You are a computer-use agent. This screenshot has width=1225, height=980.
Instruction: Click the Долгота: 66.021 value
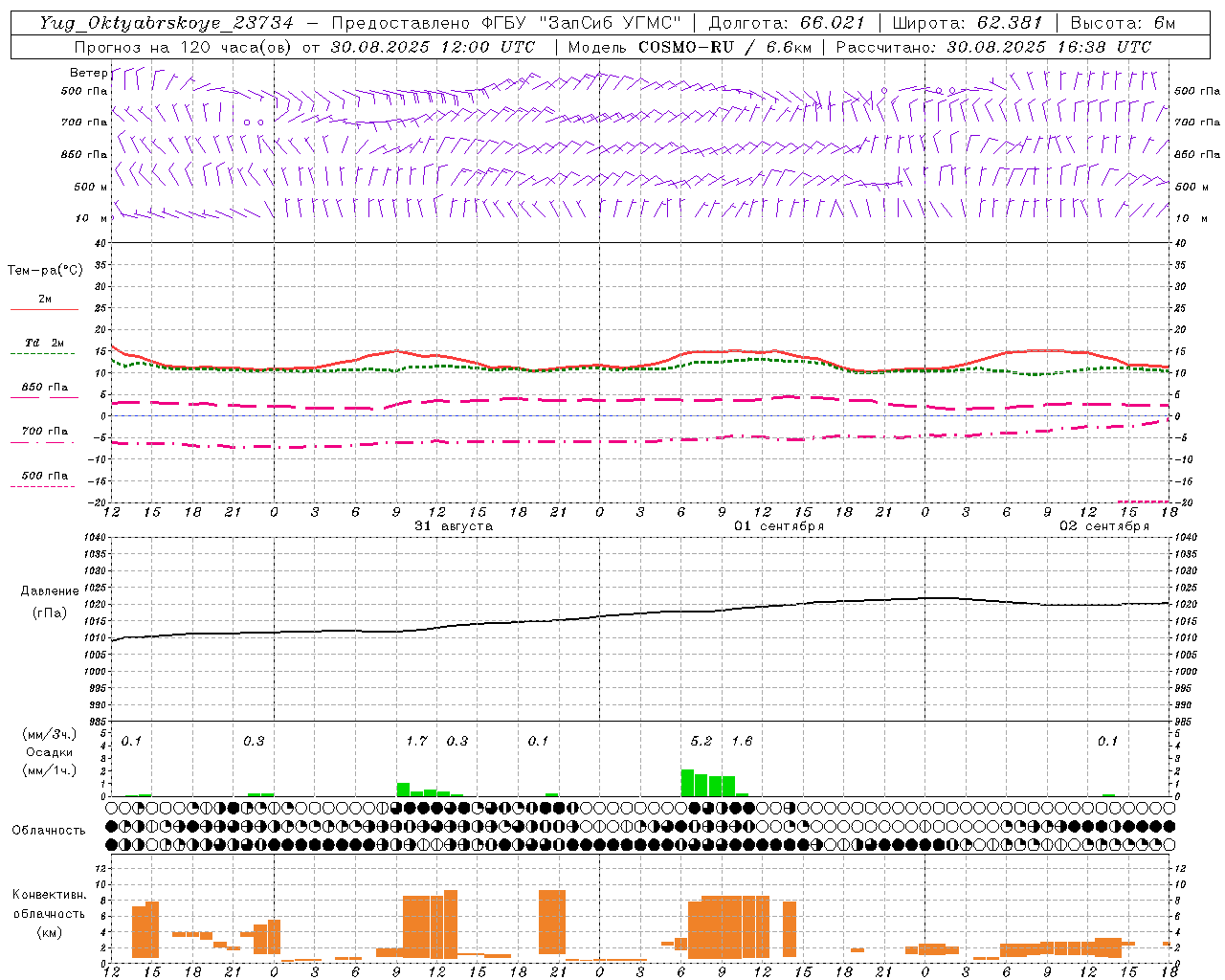(787, 23)
